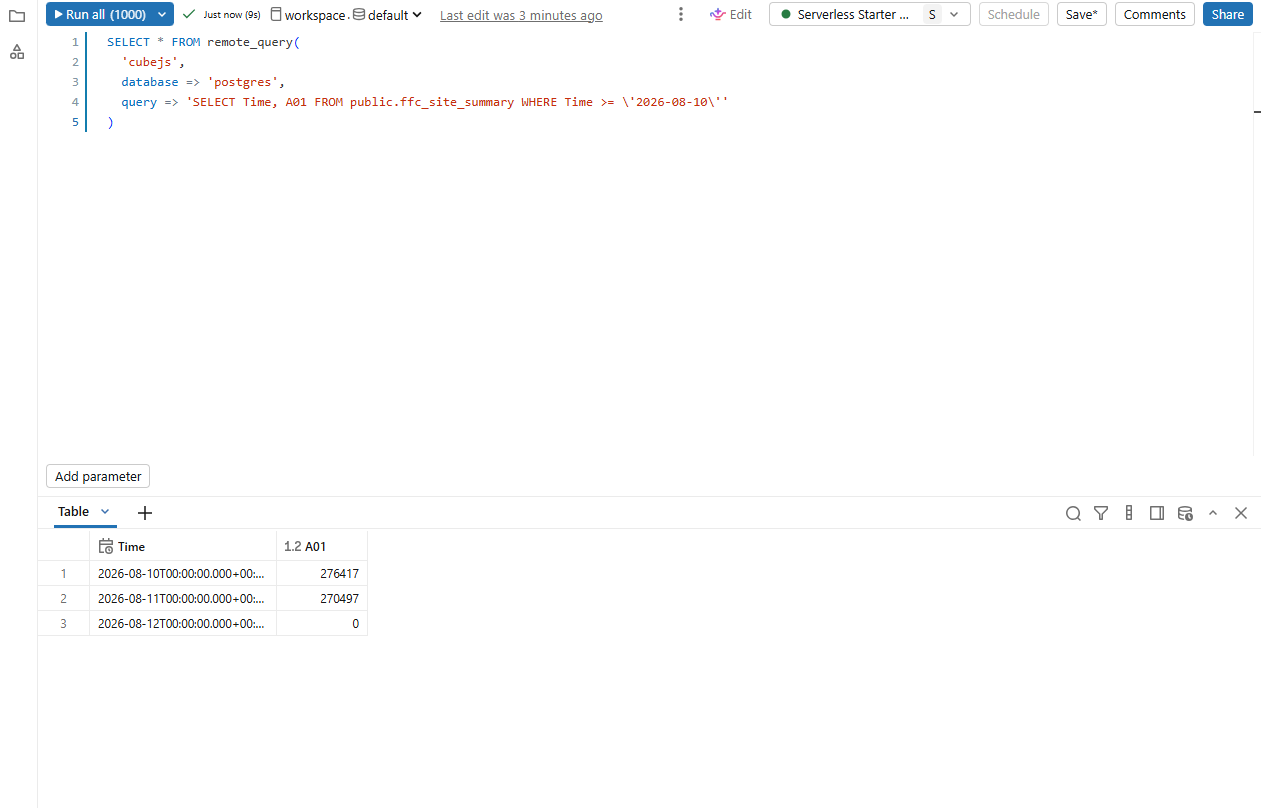Click the Run all (1000) button
1261x808 pixels.
click(x=99, y=14)
